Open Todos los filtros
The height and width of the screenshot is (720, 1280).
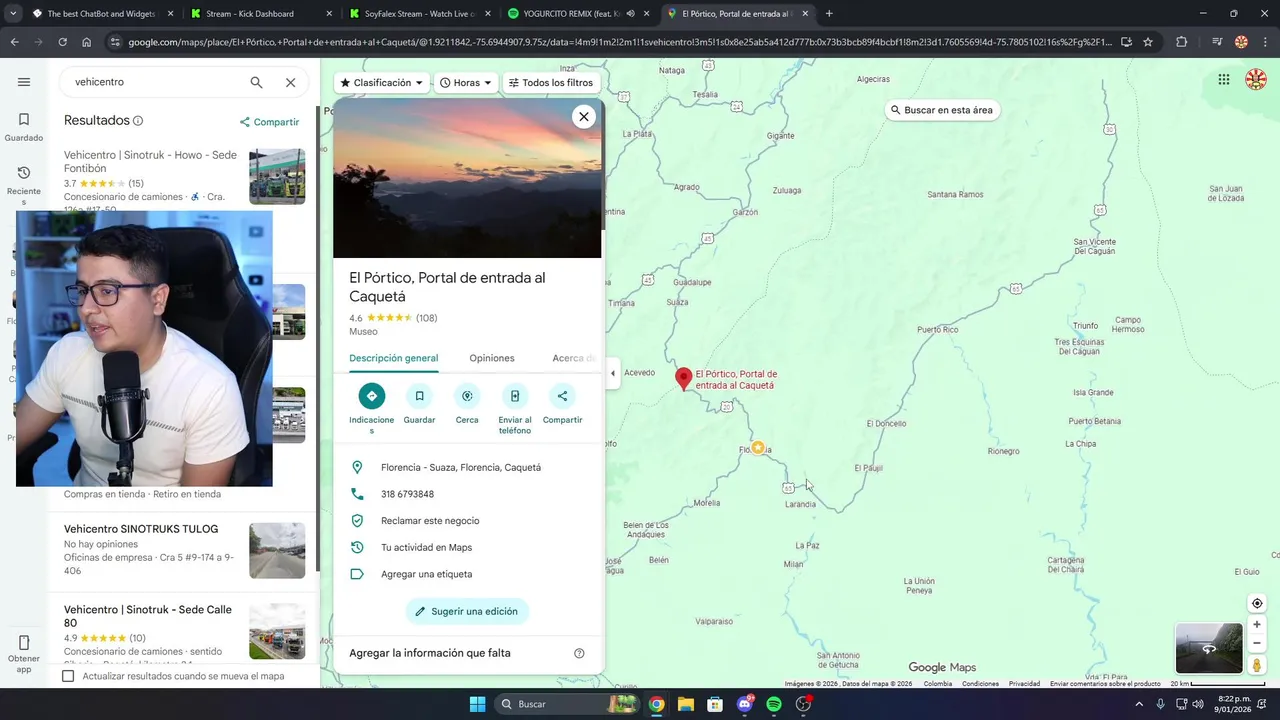coord(551,83)
